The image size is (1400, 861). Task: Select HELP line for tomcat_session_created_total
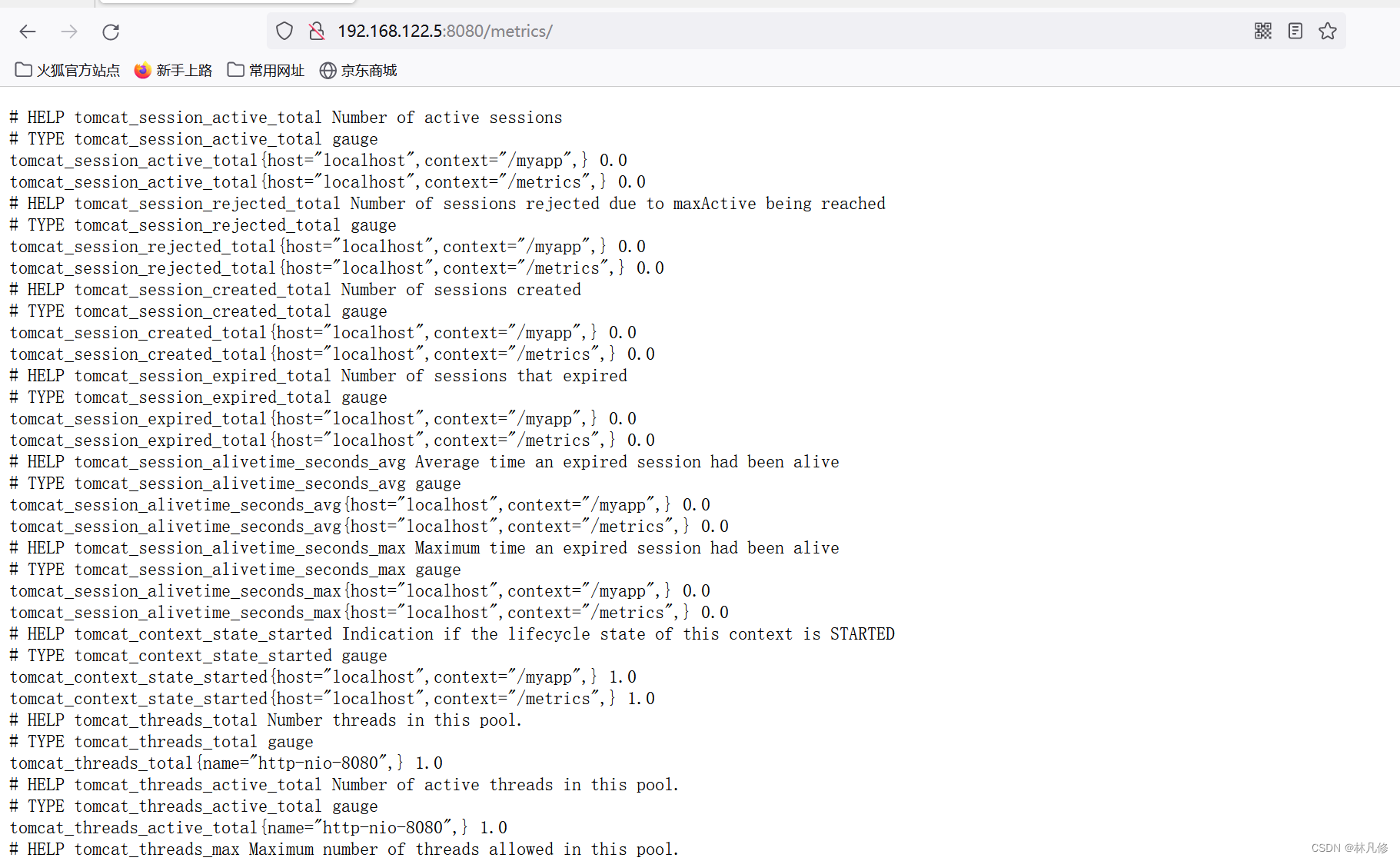tap(295, 290)
